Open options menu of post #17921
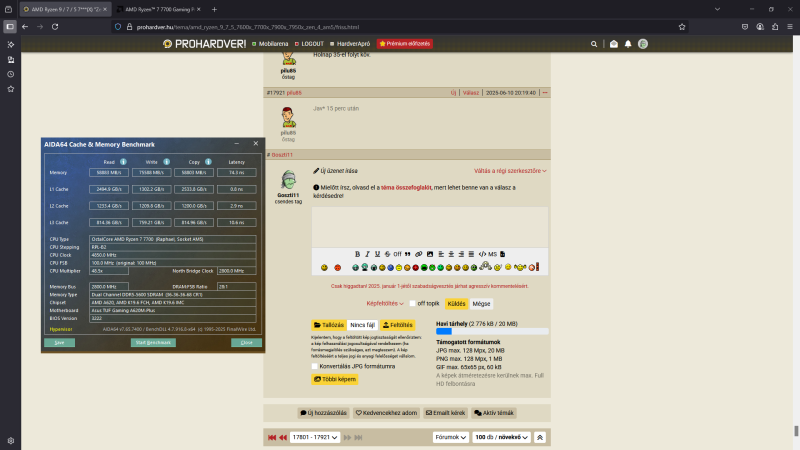The image size is (800, 450). point(545,93)
